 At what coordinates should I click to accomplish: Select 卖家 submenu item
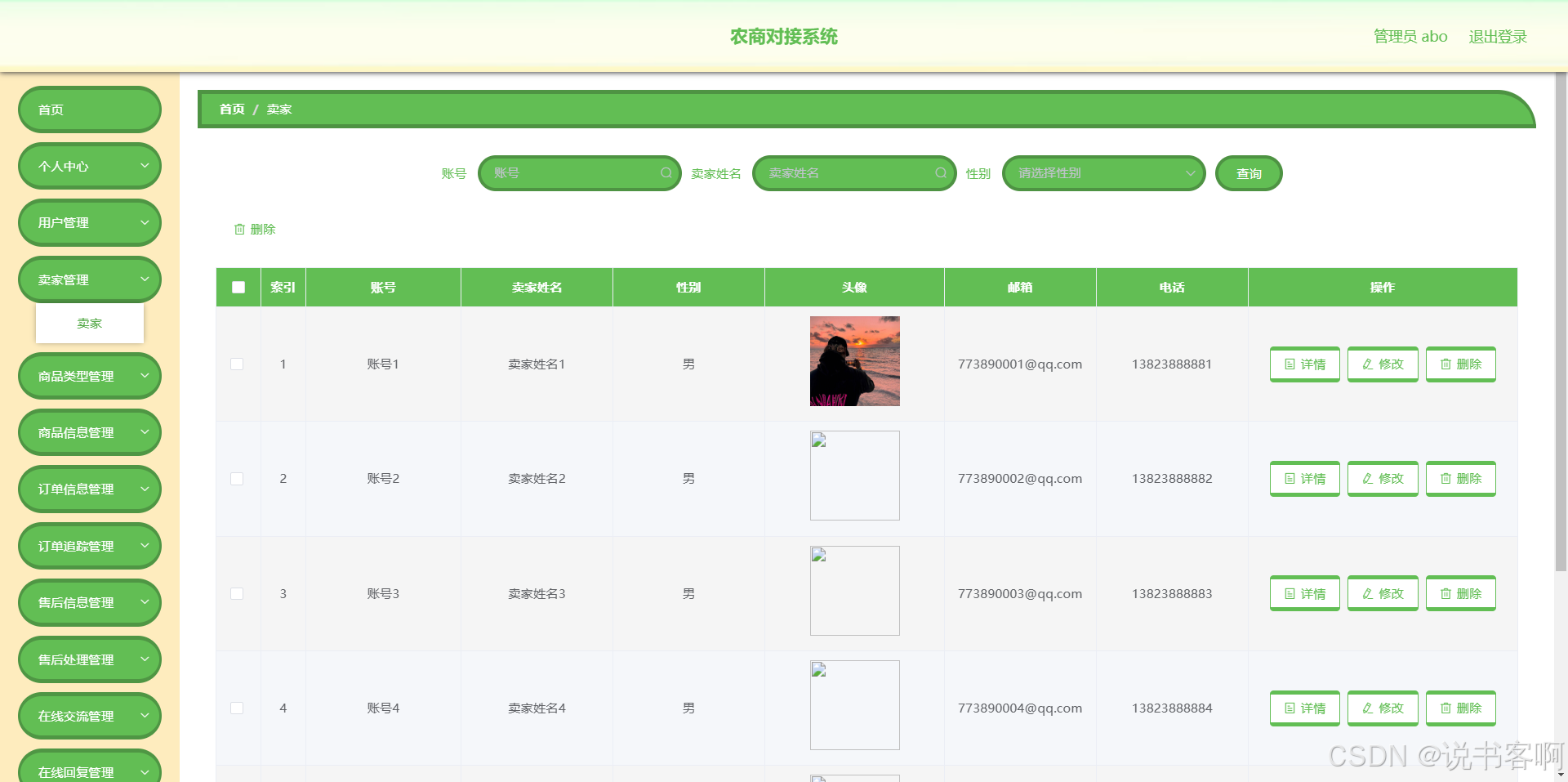(90, 324)
